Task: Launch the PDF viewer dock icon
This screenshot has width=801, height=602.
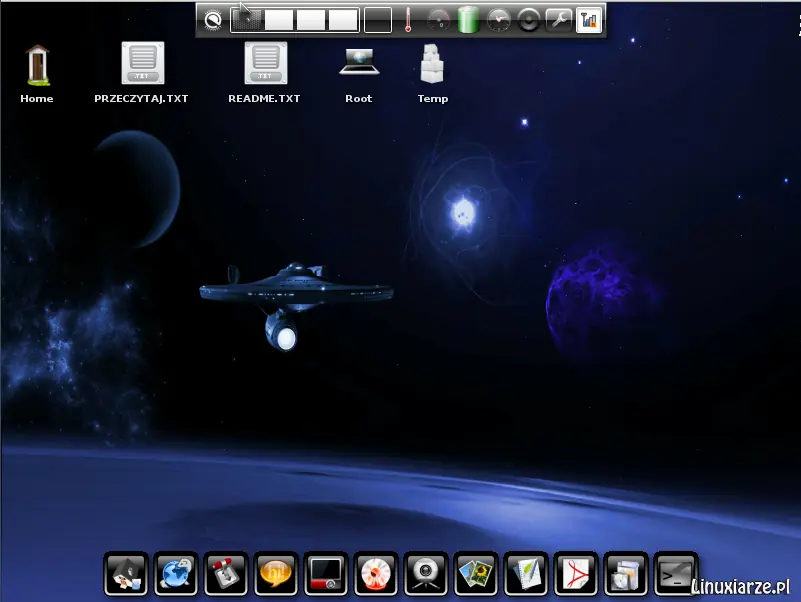Action: click(576, 574)
